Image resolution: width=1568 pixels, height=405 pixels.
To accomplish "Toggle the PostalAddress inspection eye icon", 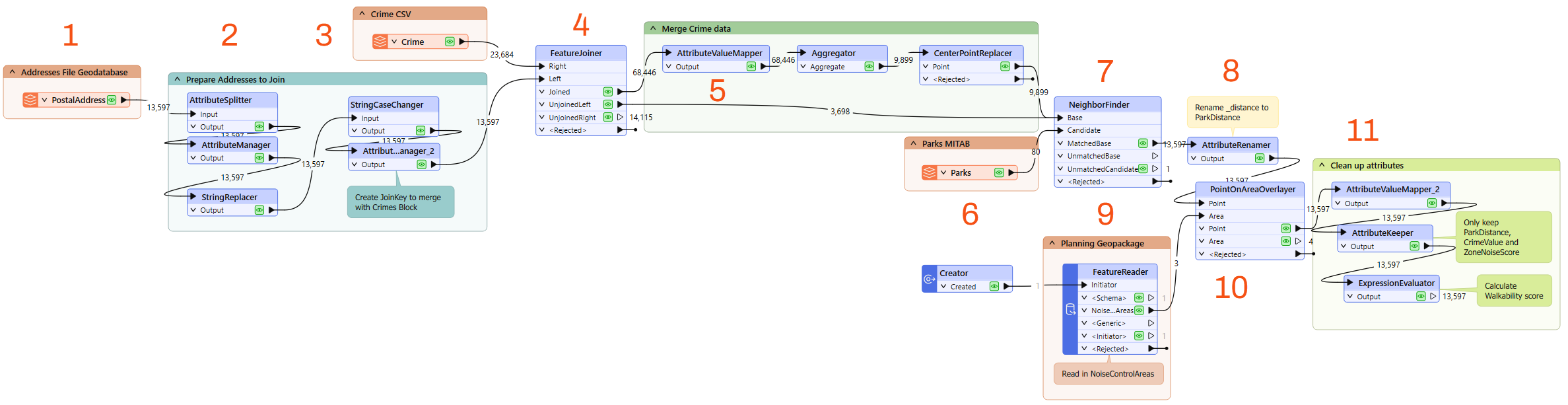I will pyautogui.click(x=112, y=100).
